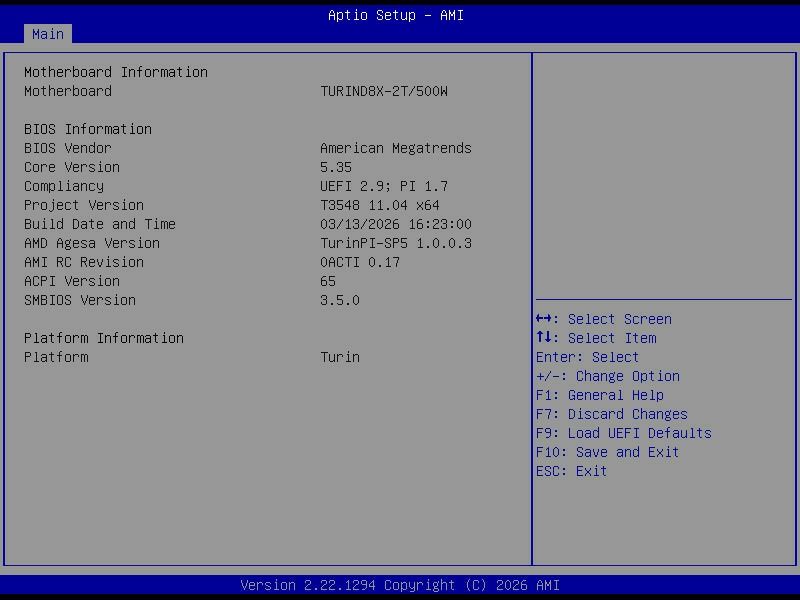Click the Aptio Setup - AMI title

[x=396, y=15]
